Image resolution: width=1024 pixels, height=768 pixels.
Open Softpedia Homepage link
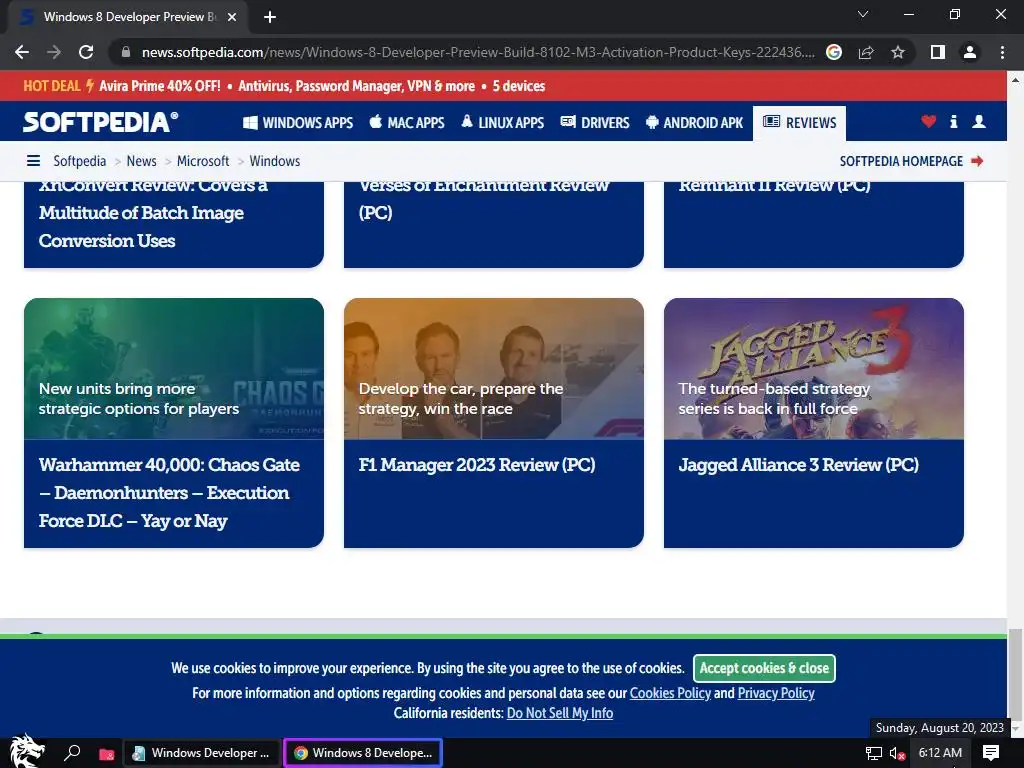click(x=912, y=161)
